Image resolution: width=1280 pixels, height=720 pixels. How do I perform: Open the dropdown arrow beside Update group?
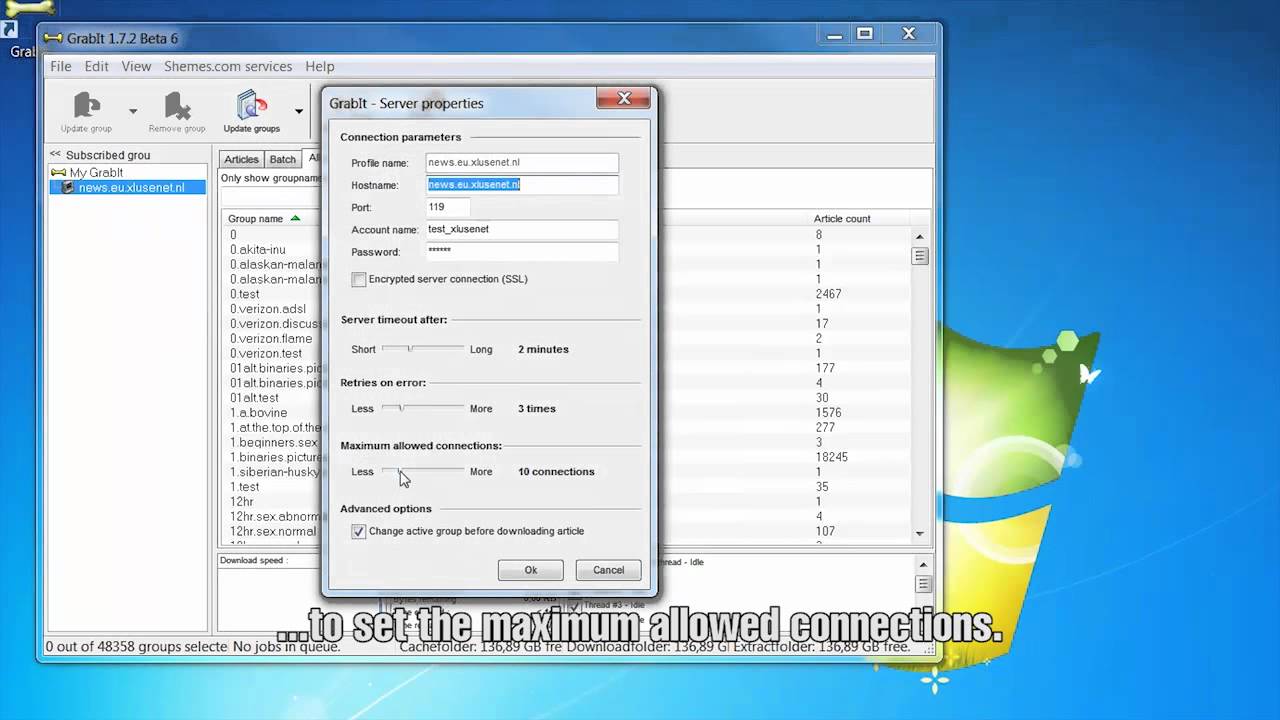(x=133, y=111)
